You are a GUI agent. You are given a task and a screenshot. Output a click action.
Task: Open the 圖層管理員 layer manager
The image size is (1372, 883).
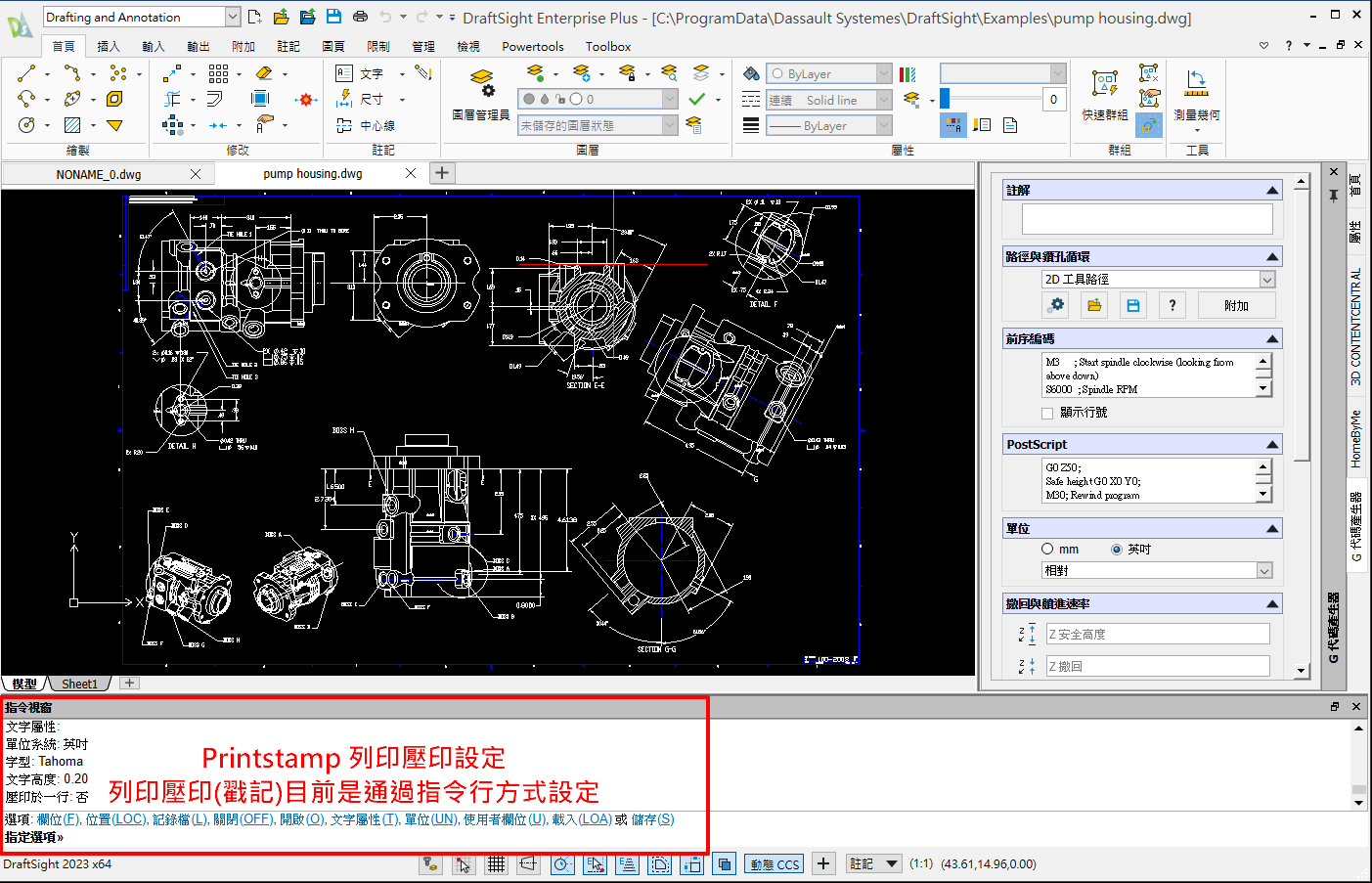pyautogui.click(x=481, y=94)
